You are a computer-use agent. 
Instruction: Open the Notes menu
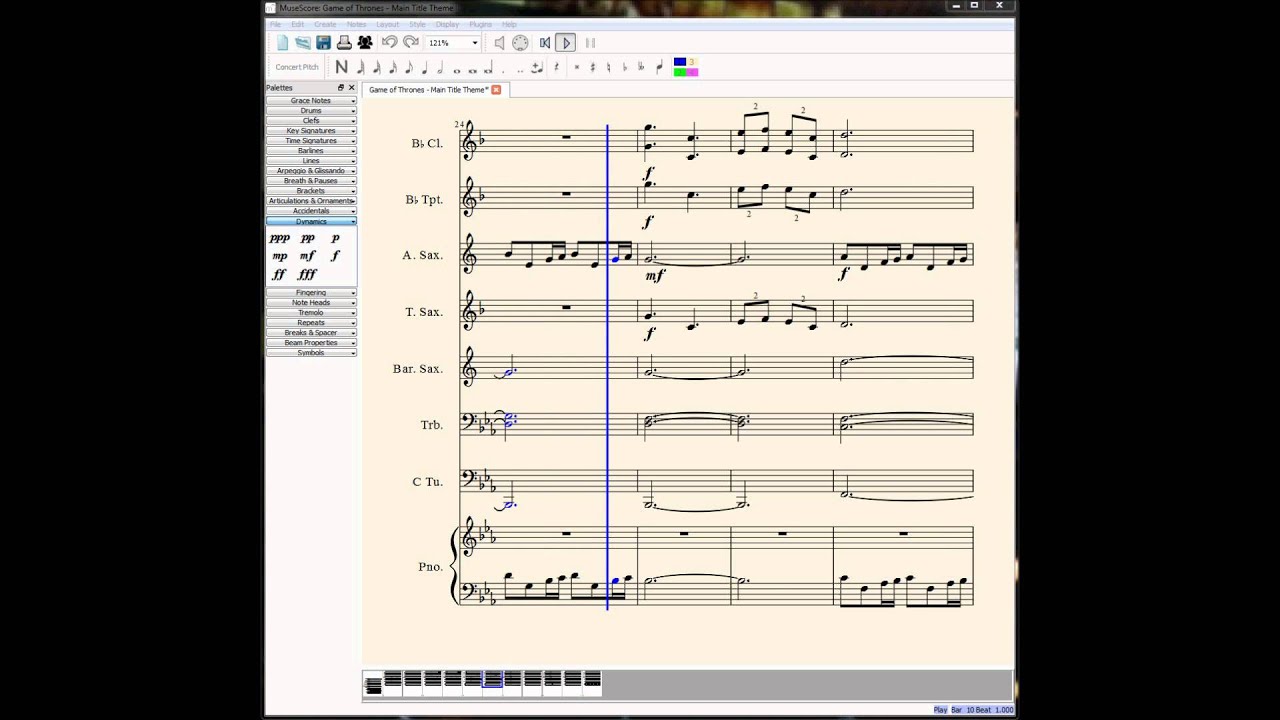click(x=356, y=24)
